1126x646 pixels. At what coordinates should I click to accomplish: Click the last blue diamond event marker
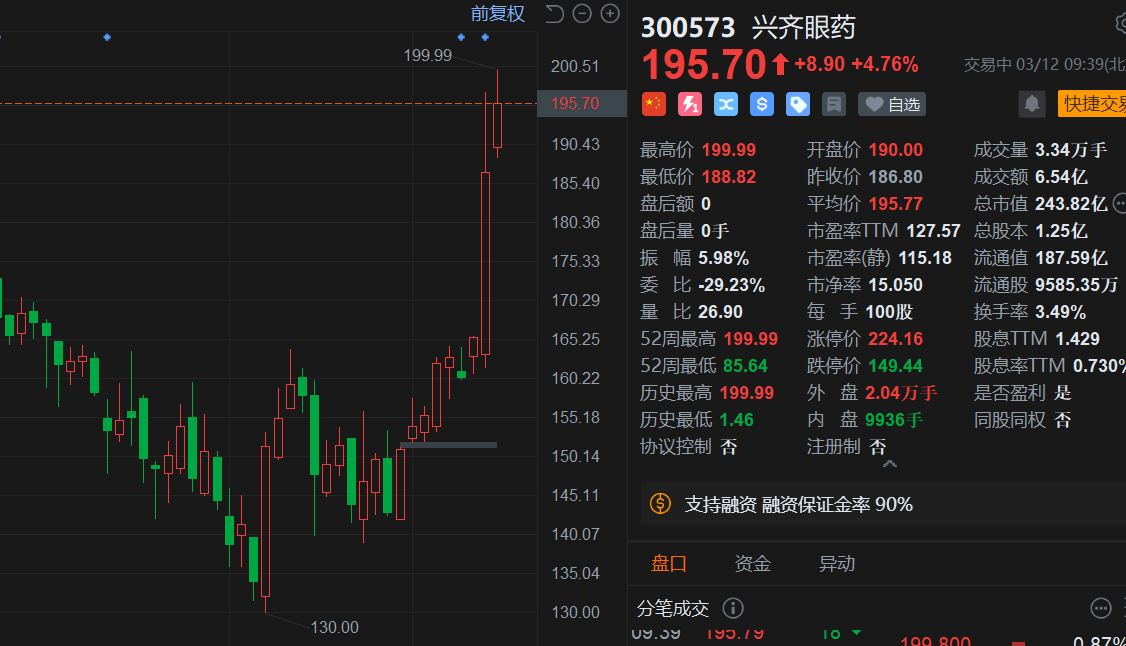pos(485,37)
